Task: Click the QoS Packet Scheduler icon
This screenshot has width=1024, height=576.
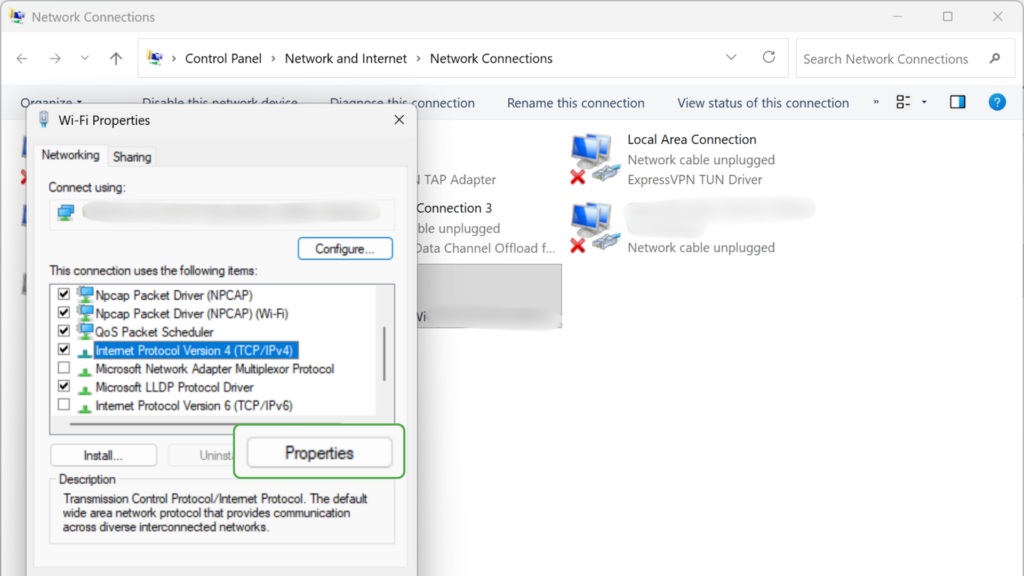Action: [x=85, y=330]
